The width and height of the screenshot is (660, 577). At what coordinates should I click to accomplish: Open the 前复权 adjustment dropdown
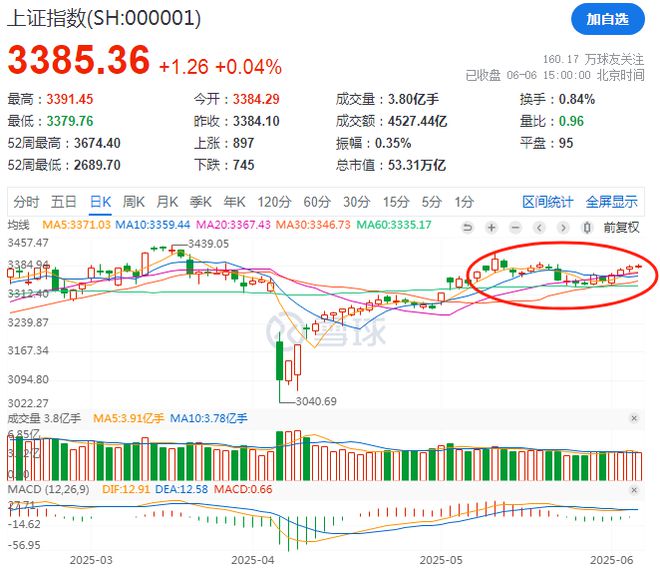point(621,228)
